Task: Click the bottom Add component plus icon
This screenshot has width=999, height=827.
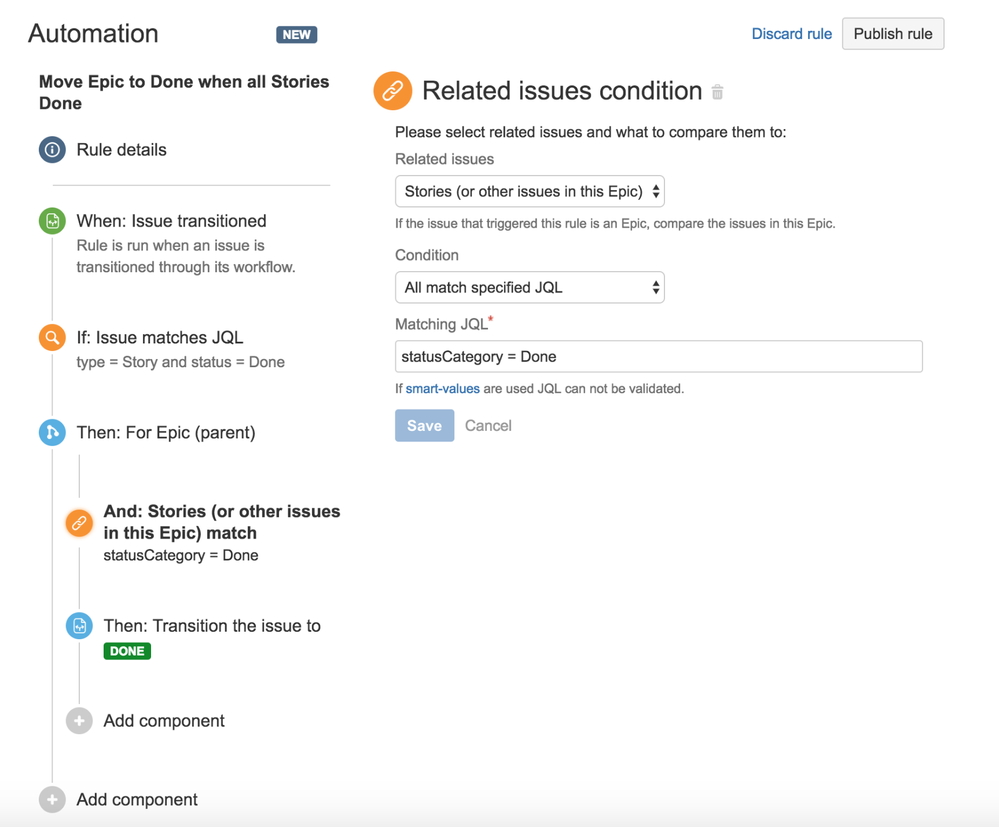Action: pos(52,800)
